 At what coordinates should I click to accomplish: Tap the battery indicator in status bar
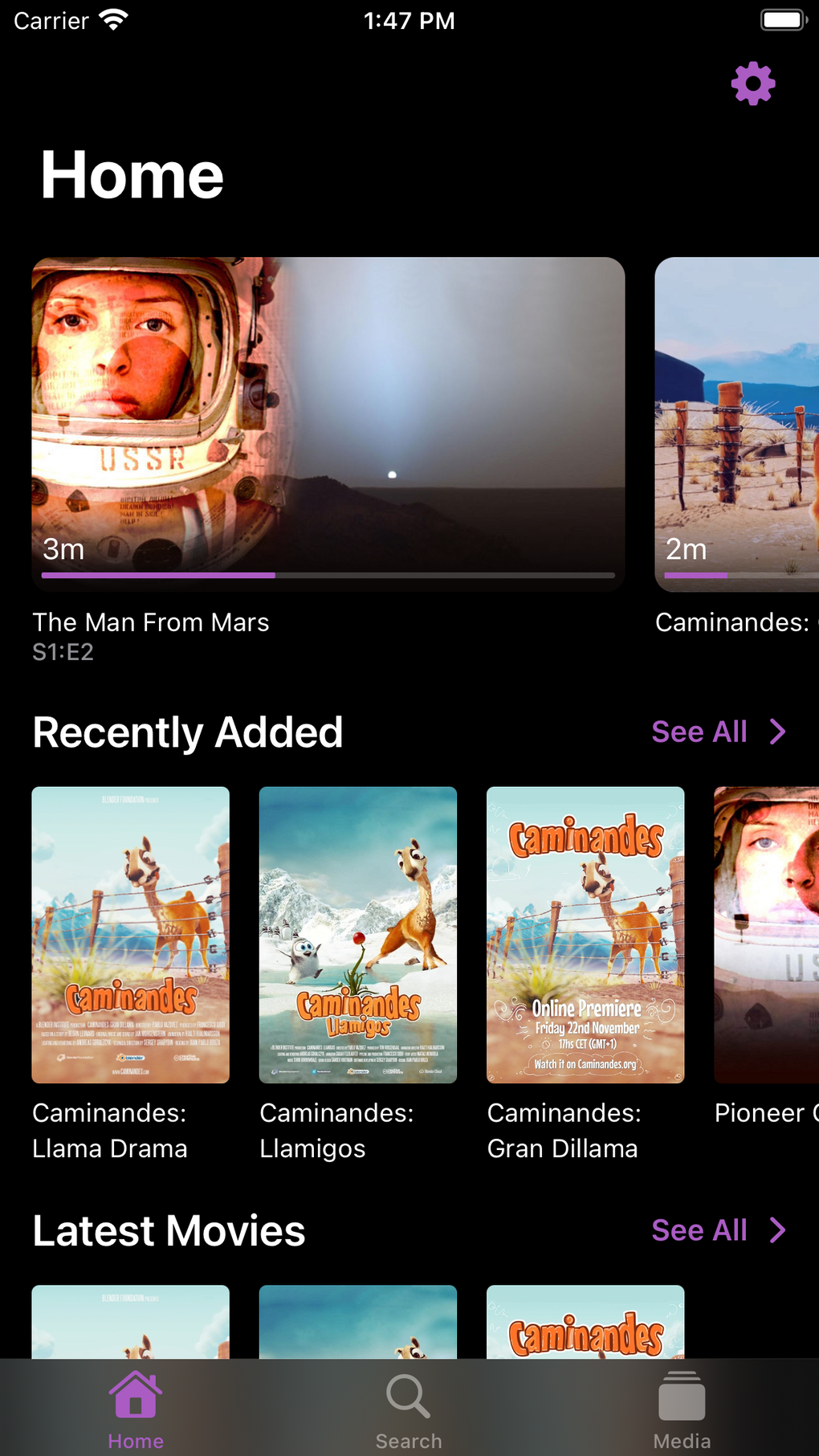[784, 20]
